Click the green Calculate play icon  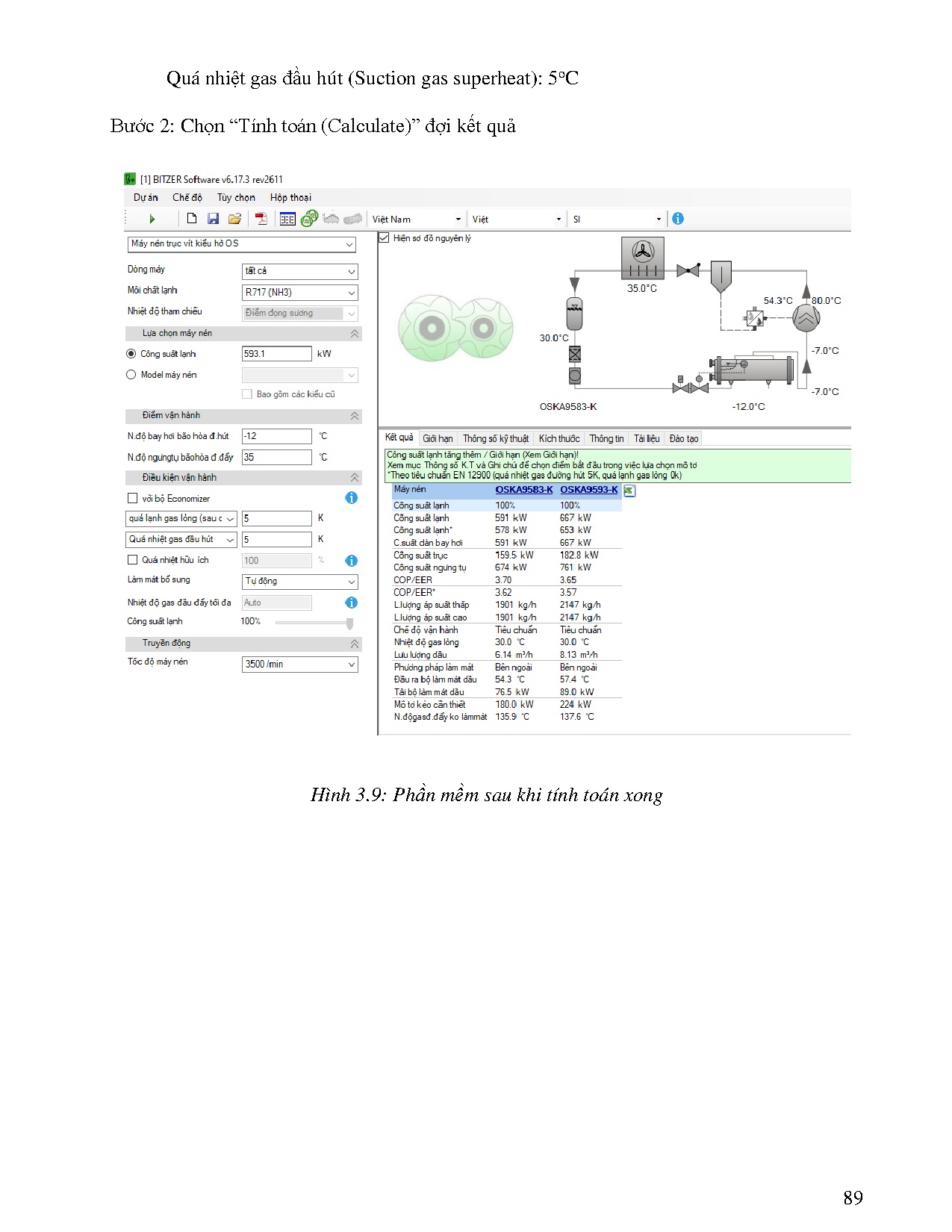click(152, 219)
